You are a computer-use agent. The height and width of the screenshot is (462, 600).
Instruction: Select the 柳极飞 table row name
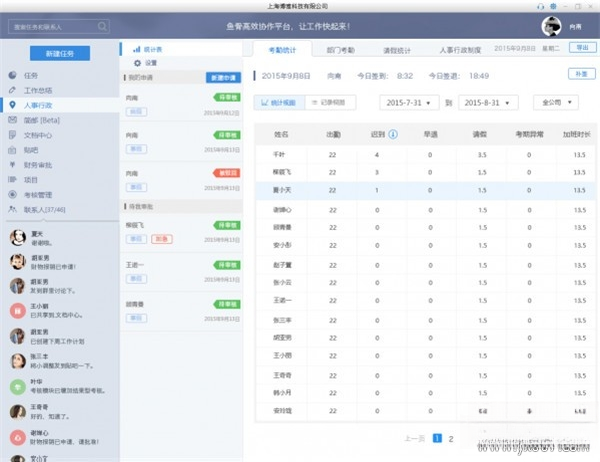(x=282, y=172)
